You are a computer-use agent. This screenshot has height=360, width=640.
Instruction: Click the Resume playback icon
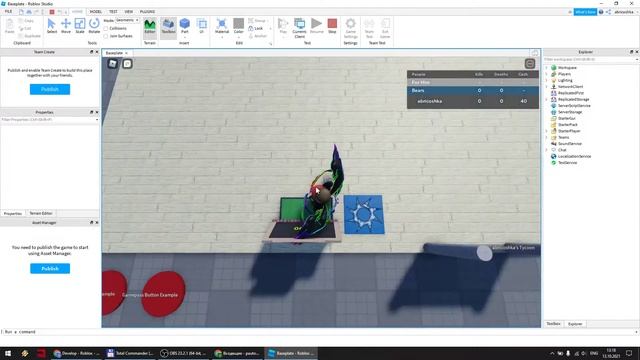pos(316,23)
